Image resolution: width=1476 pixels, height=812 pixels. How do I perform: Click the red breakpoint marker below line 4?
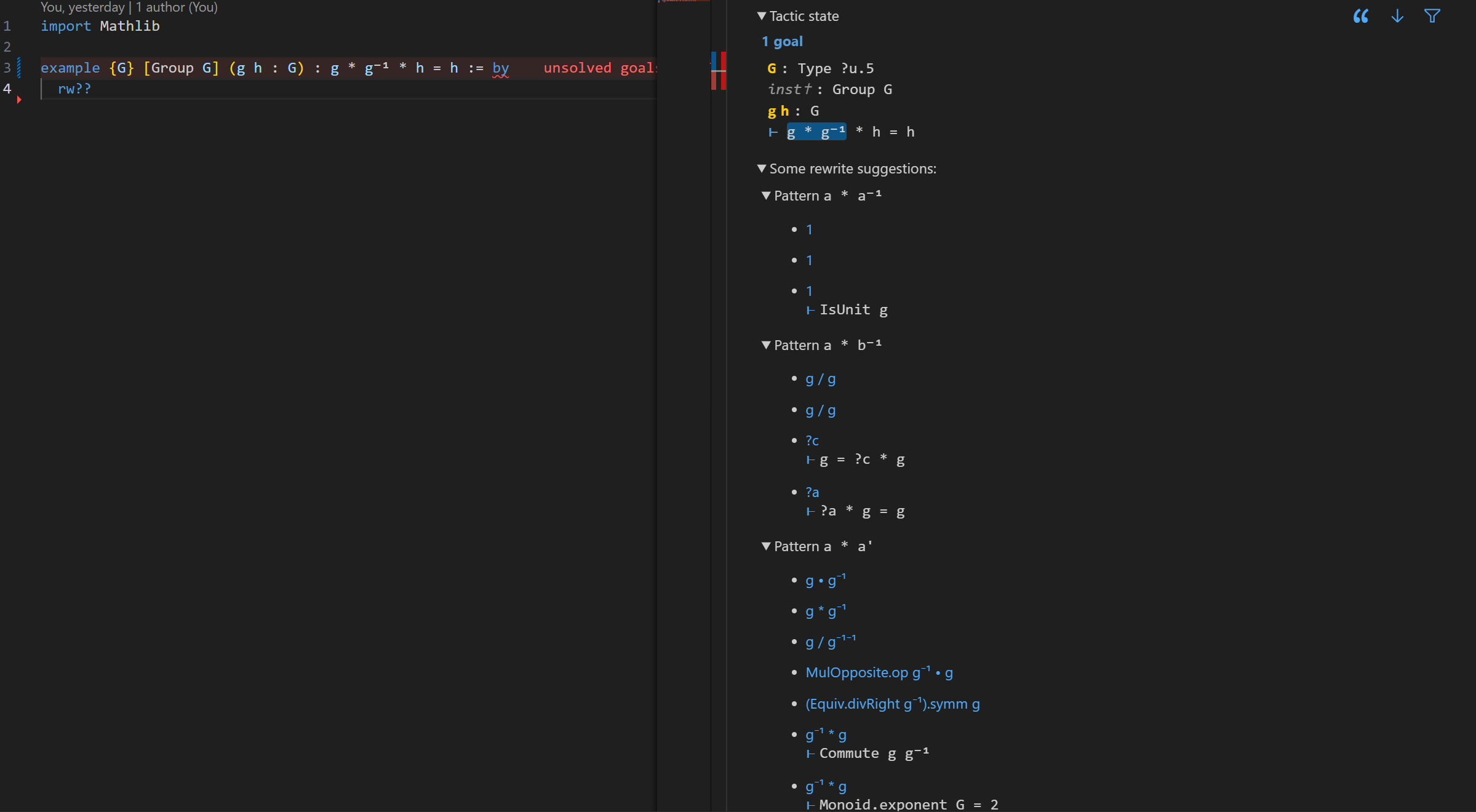19,100
